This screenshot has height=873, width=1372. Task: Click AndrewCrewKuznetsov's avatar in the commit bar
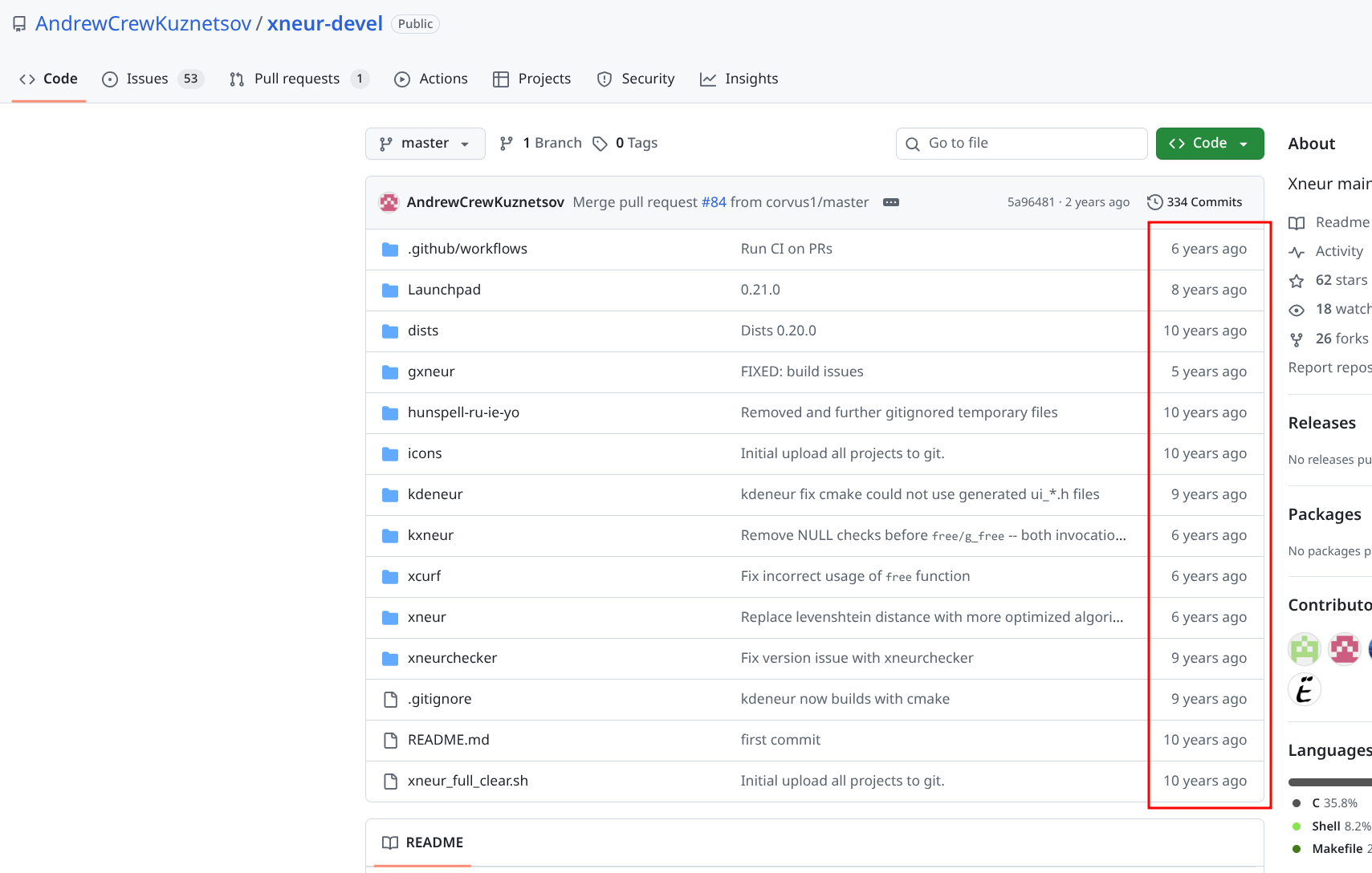389,202
